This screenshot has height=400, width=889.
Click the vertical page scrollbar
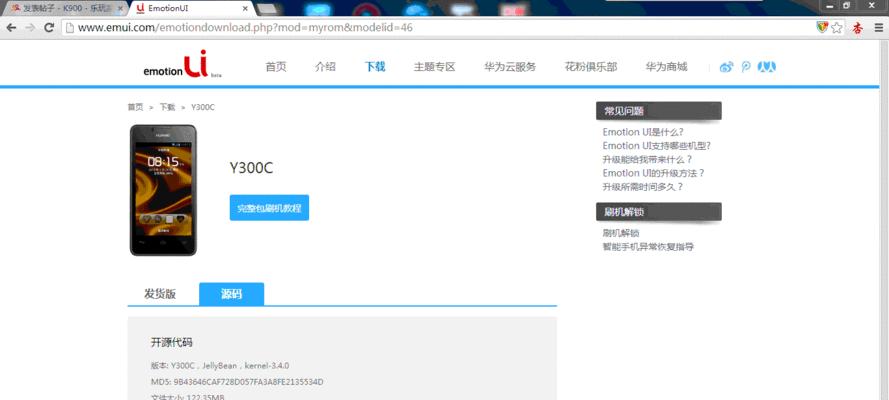click(884, 221)
